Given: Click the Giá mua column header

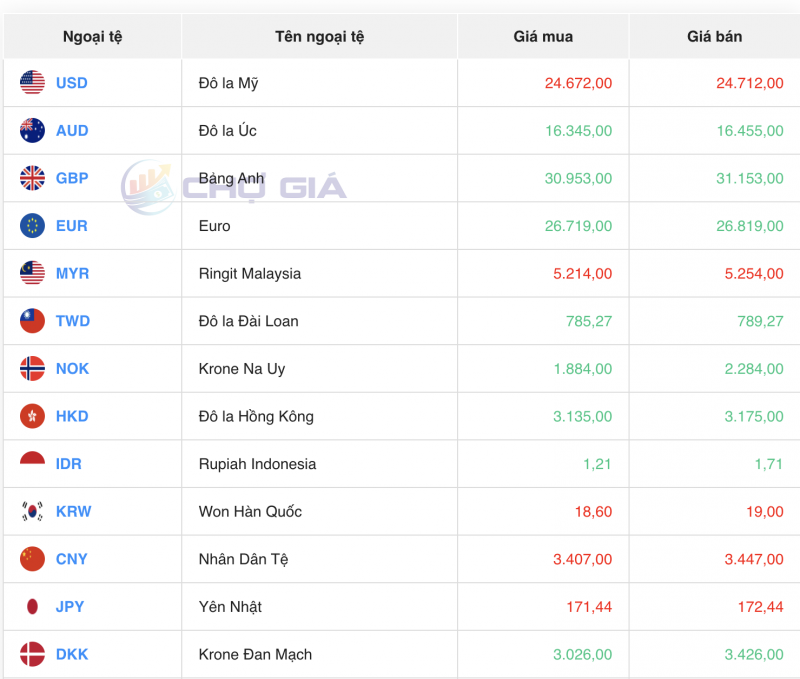Looking at the screenshot, I should [x=541, y=36].
